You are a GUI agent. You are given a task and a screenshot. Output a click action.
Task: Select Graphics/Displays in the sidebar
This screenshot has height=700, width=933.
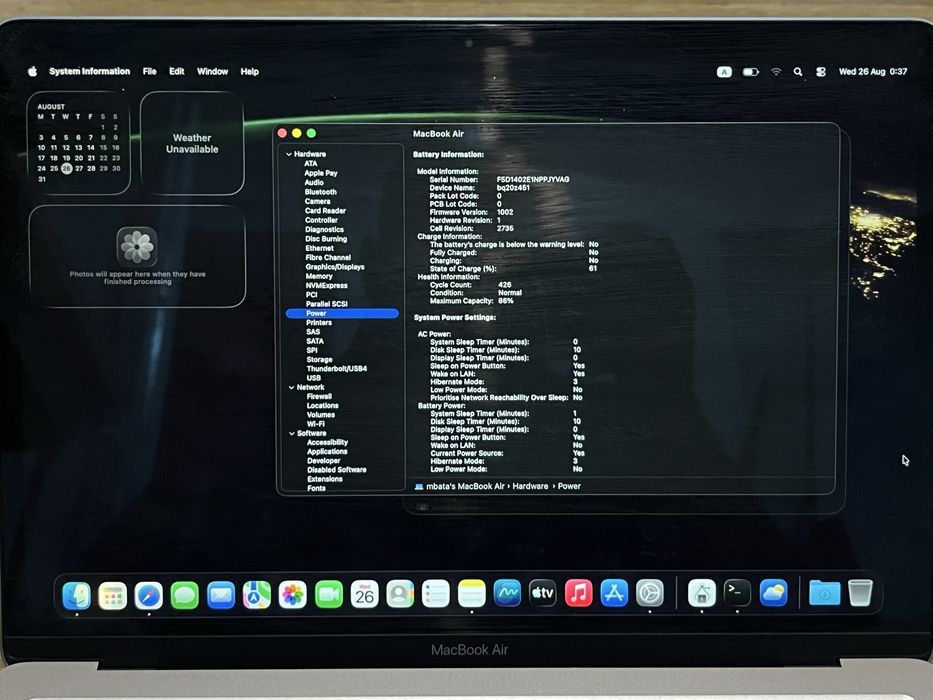pyautogui.click(x=335, y=267)
